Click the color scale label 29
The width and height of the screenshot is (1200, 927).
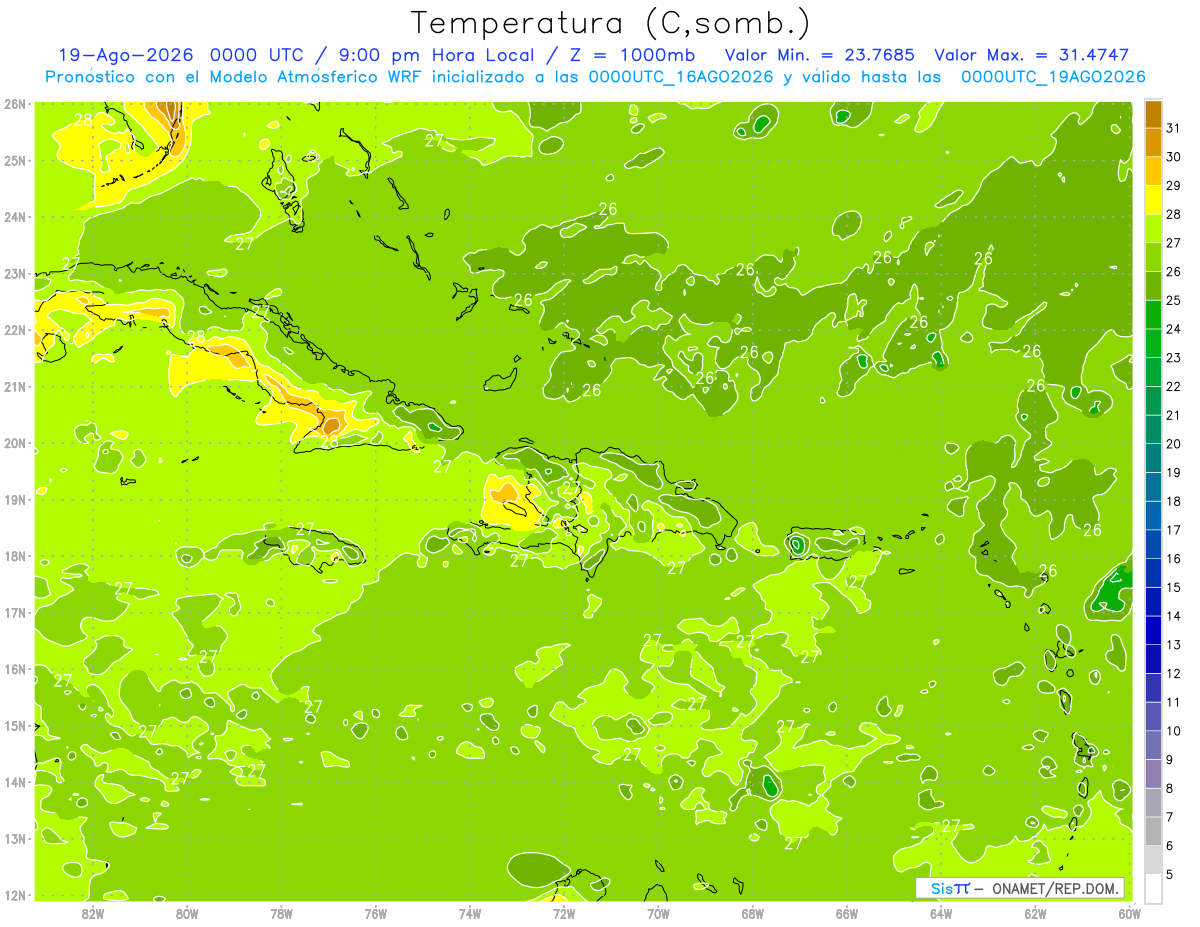point(1174,186)
